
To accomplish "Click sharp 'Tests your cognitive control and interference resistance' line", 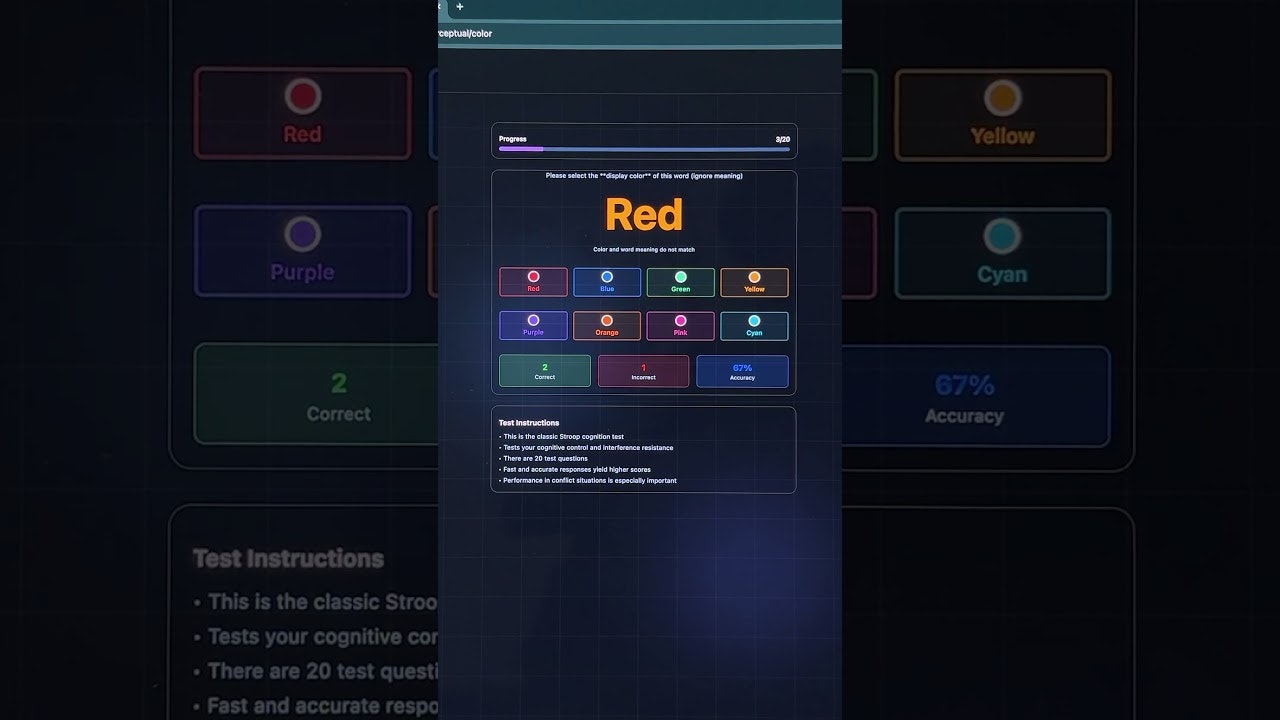I will pos(587,448).
